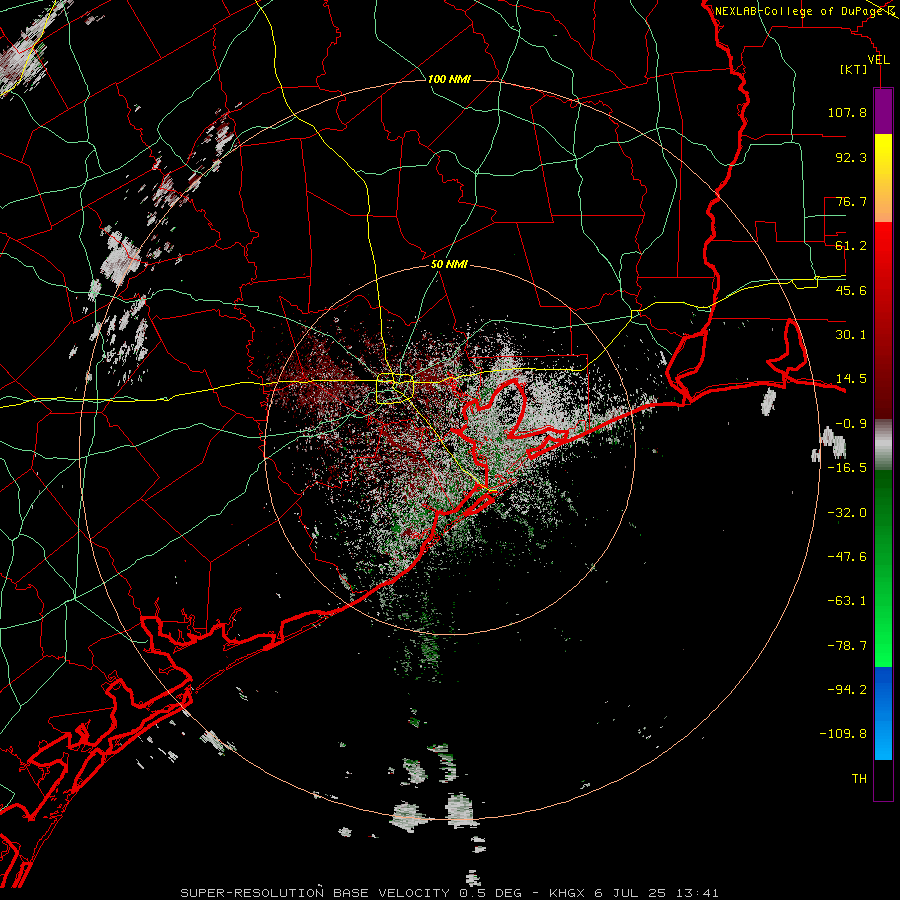This screenshot has height=900, width=900.
Task: Click the -109.8 value on velocity scale
Action: click(843, 734)
